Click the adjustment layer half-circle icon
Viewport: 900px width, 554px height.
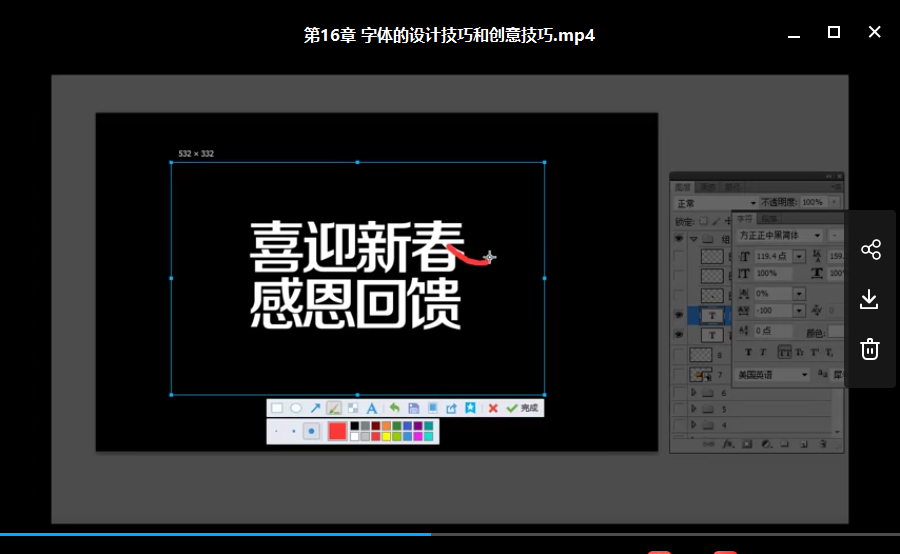pos(766,444)
